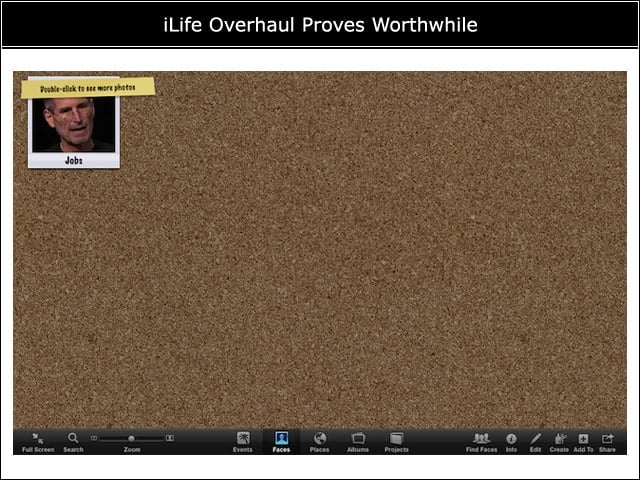Open the Create menu
Image resolution: width=640 pixels, height=480 pixels.
pos(559,442)
